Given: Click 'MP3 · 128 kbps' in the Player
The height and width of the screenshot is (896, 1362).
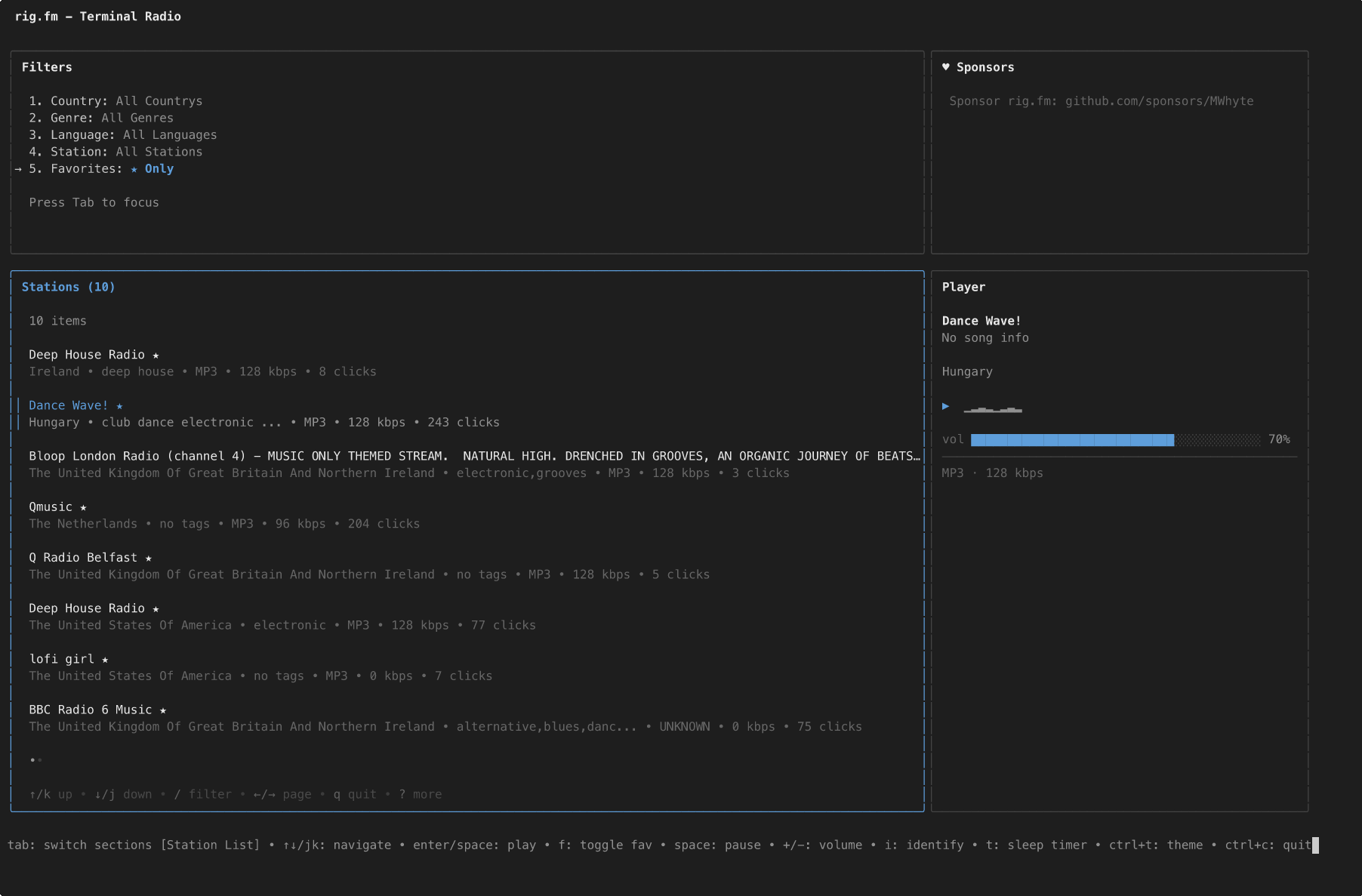Looking at the screenshot, I should tap(992, 473).
